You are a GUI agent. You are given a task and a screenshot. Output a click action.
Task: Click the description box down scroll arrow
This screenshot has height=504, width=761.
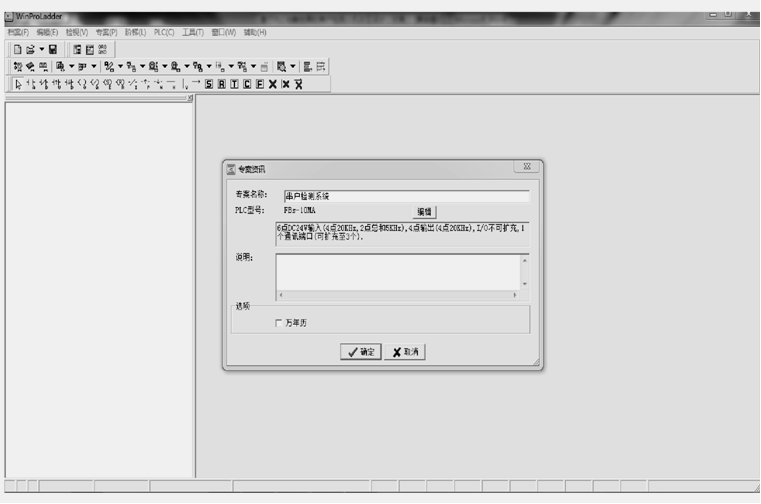pyautogui.click(x=525, y=284)
